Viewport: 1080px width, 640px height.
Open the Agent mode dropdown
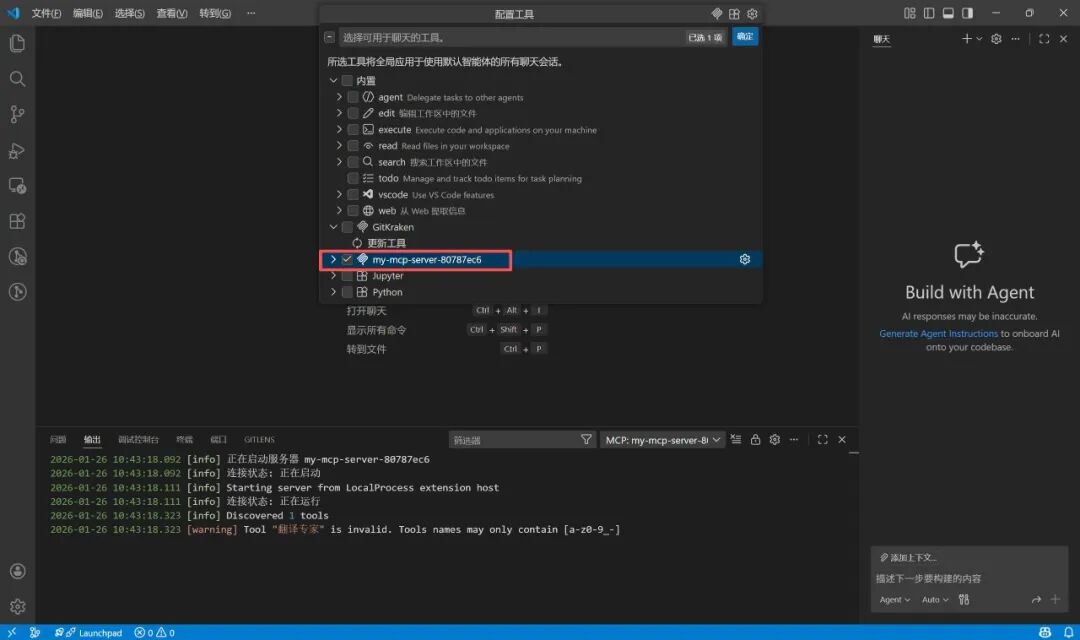[895, 600]
